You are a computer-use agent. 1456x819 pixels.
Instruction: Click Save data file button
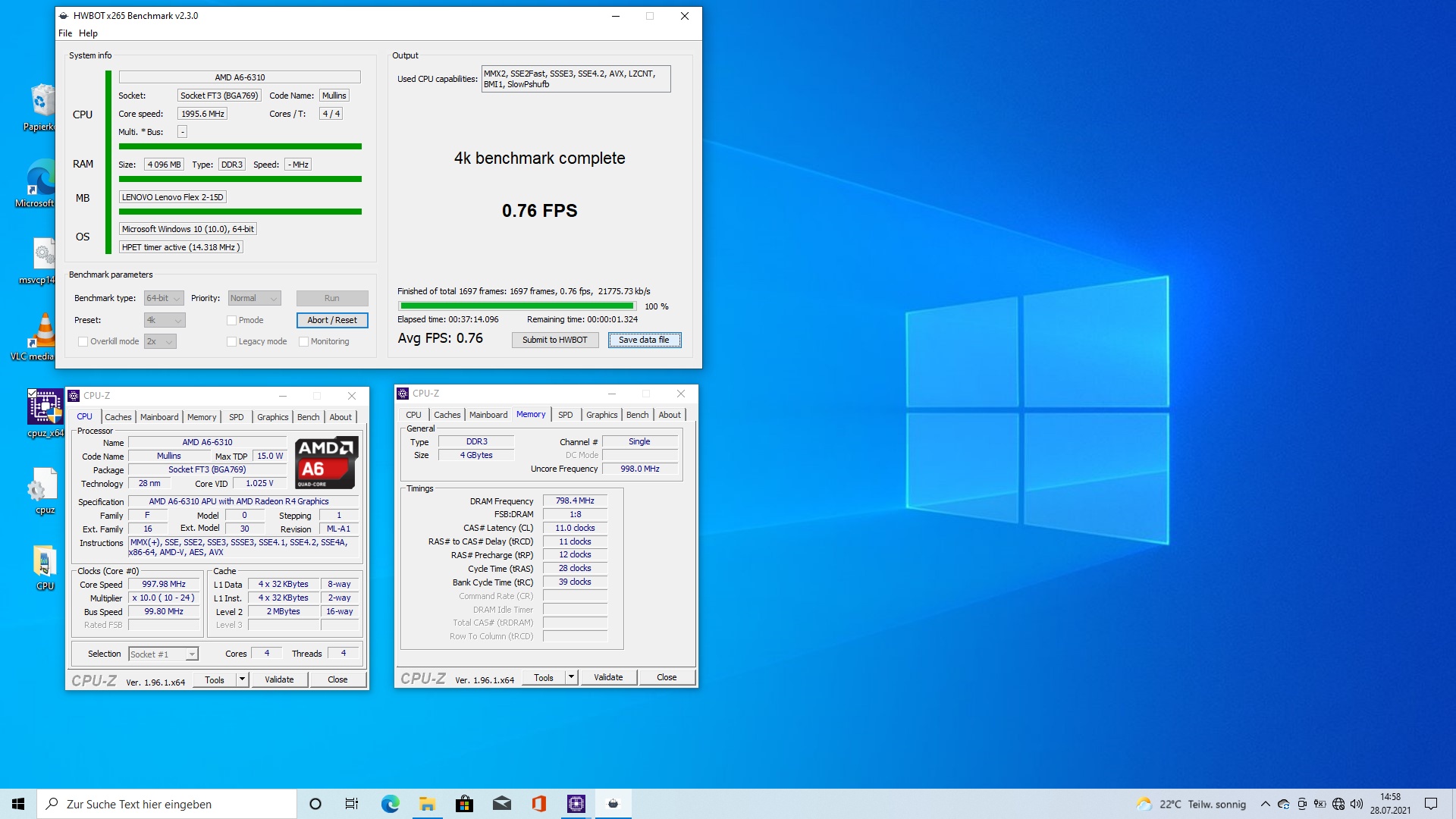tap(644, 340)
